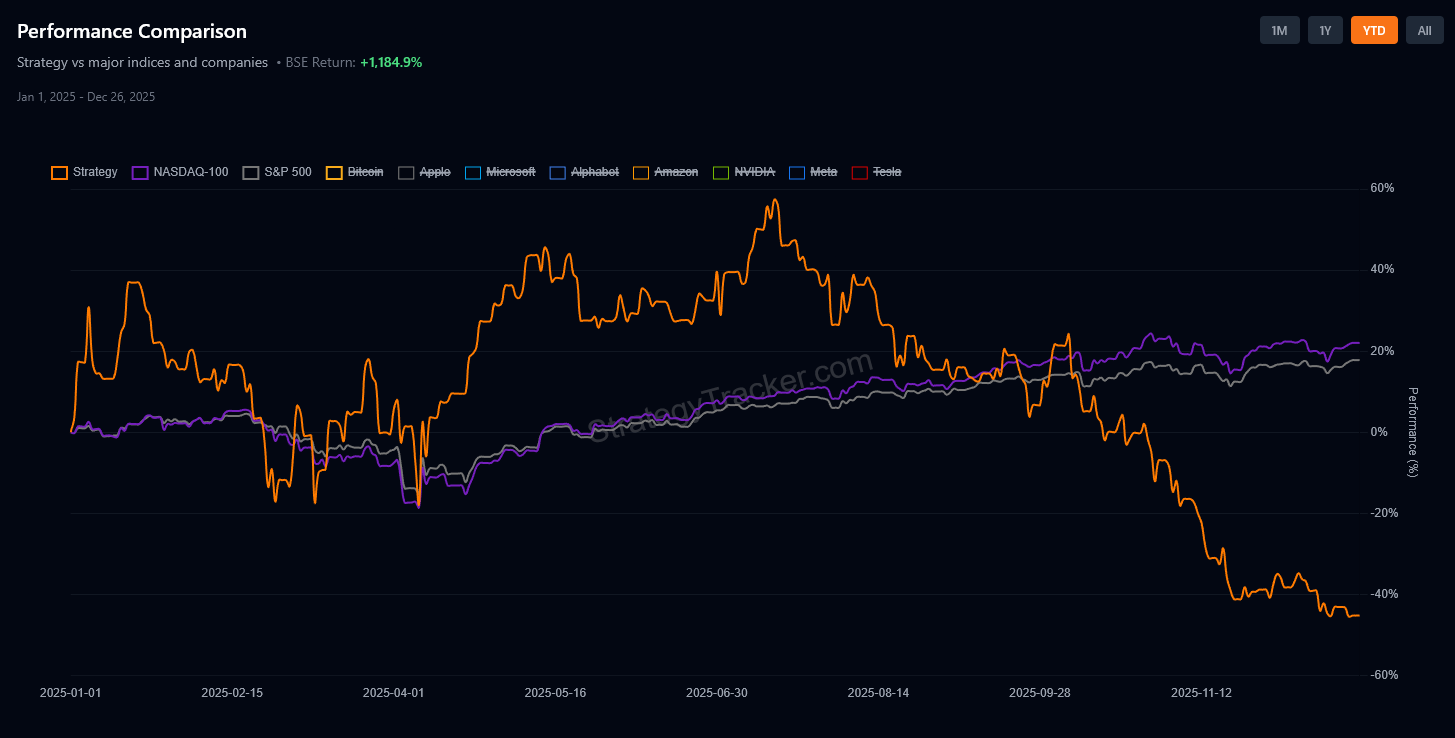Re-enable the Apple series in the legend
Image resolution: width=1455 pixels, height=738 pixels.
click(424, 172)
